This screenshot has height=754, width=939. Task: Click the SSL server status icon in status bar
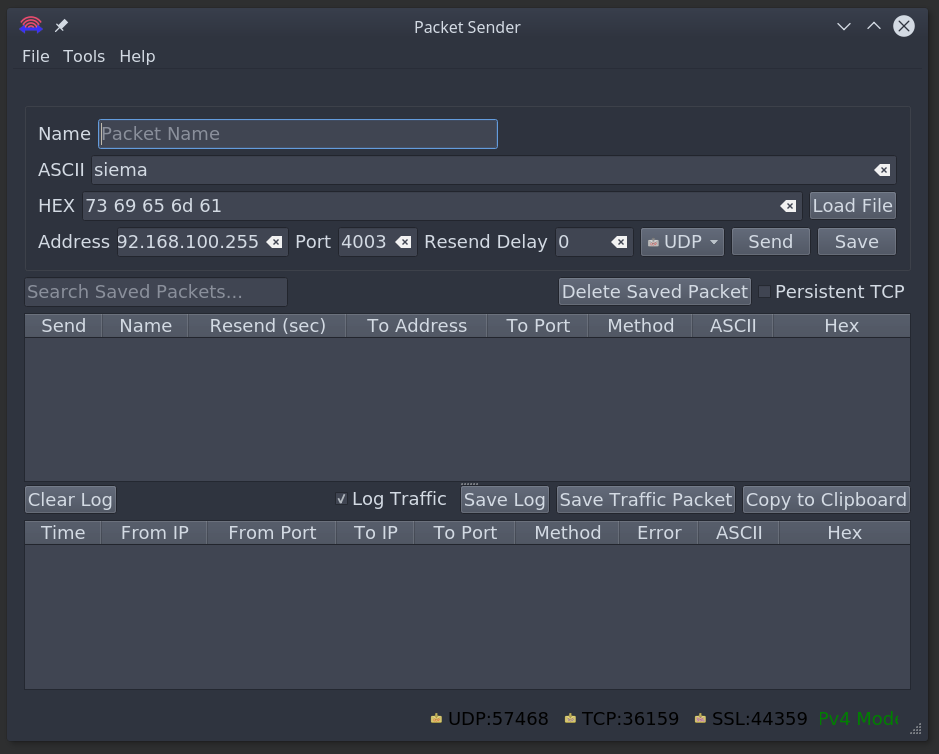(x=700, y=718)
